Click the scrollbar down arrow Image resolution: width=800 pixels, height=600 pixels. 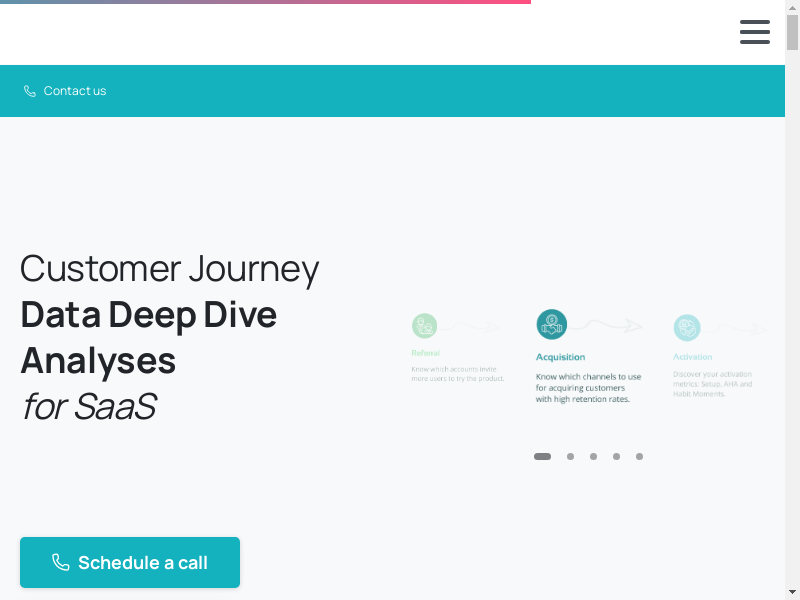pyautogui.click(x=792, y=591)
